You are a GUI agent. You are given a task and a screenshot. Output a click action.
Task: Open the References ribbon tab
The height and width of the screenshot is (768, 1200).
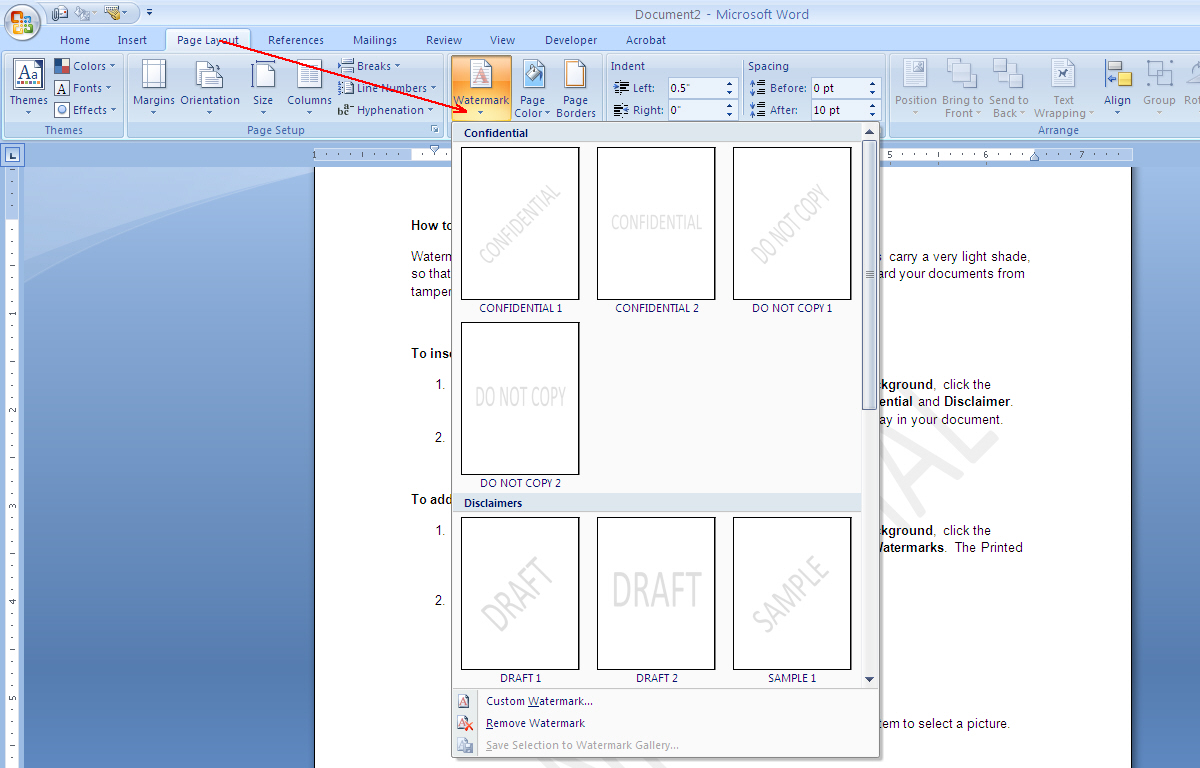(x=295, y=40)
